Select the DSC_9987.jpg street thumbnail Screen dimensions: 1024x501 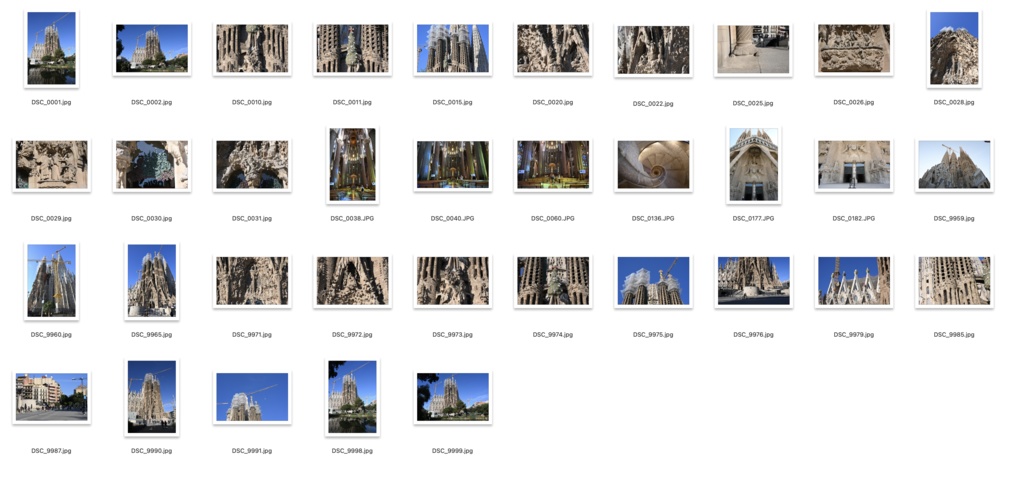pos(52,398)
